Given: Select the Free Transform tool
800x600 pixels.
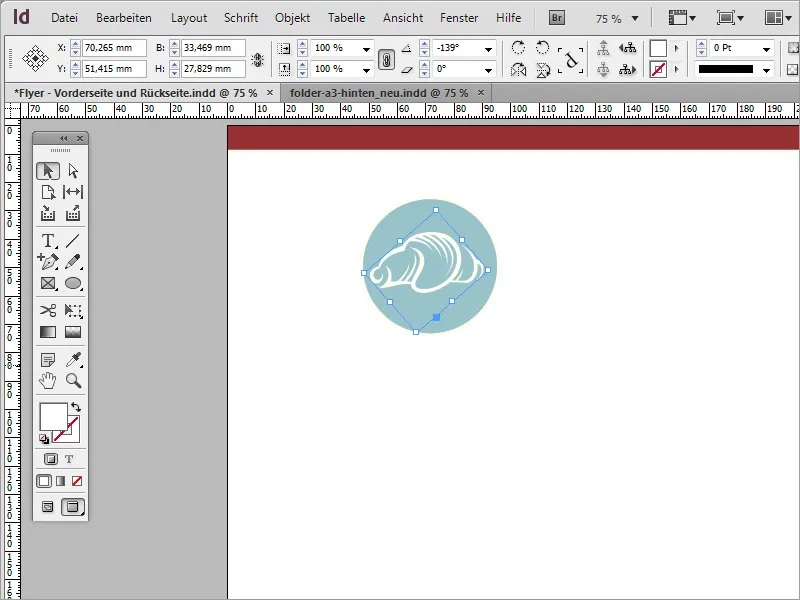Looking at the screenshot, I should coord(73,310).
